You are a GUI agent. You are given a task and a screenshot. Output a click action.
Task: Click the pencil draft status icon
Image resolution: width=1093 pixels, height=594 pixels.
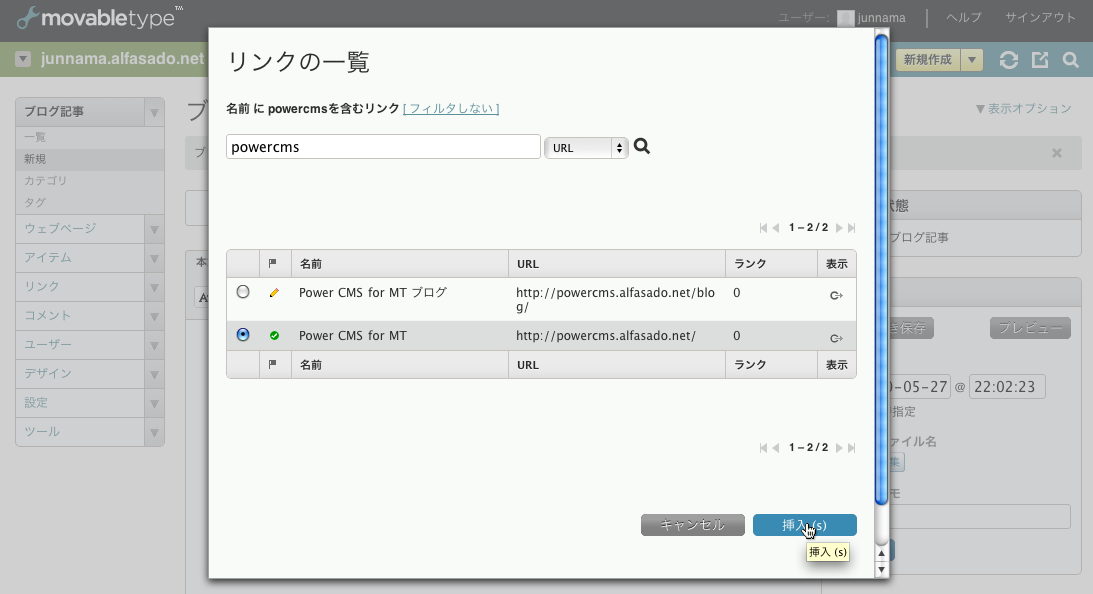274,293
